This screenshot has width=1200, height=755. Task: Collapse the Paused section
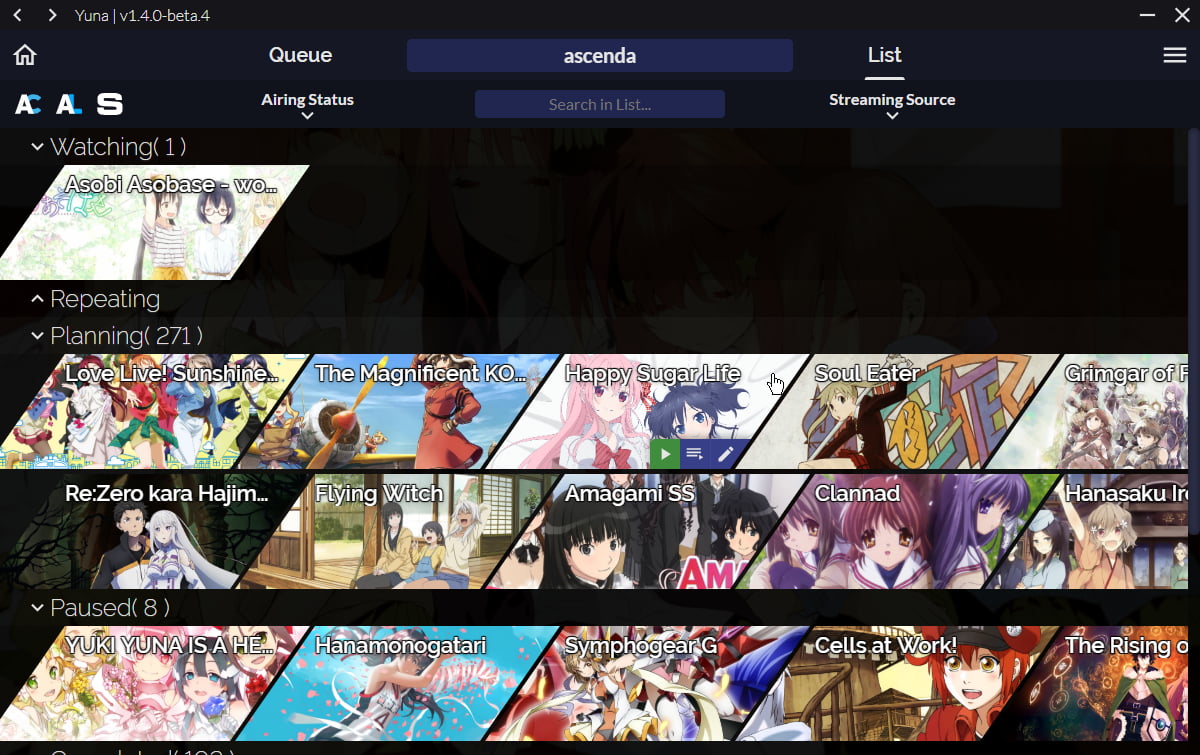point(37,608)
